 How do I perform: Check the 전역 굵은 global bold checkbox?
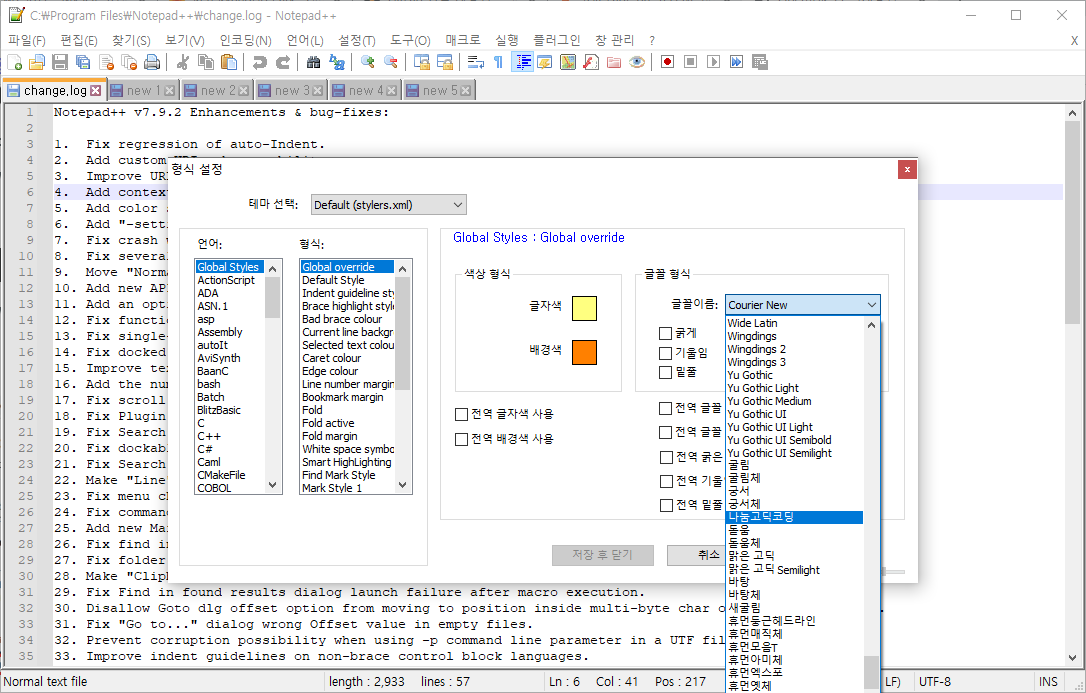(x=666, y=458)
